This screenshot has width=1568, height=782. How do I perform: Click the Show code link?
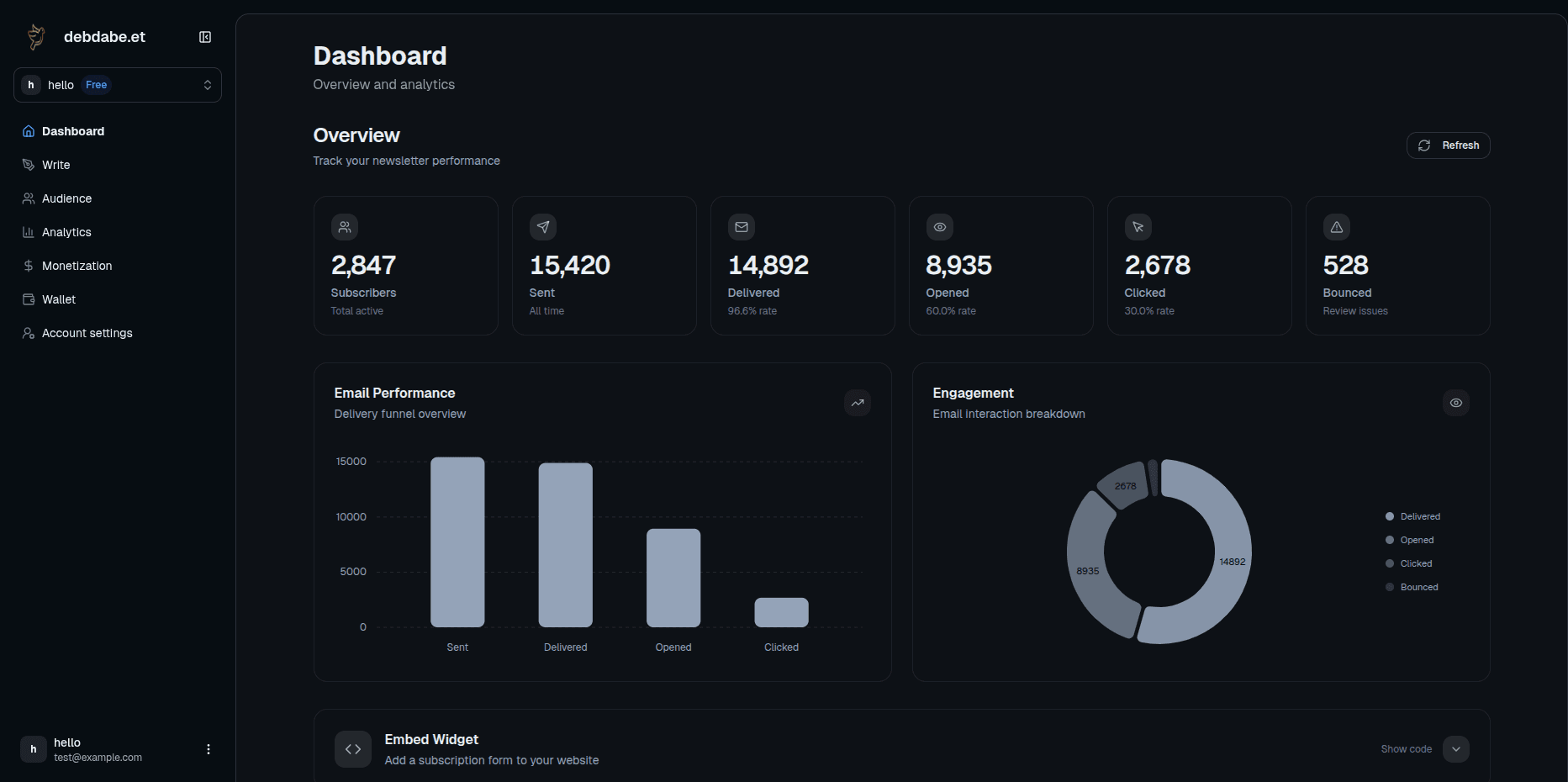(x=1406, y=748)
